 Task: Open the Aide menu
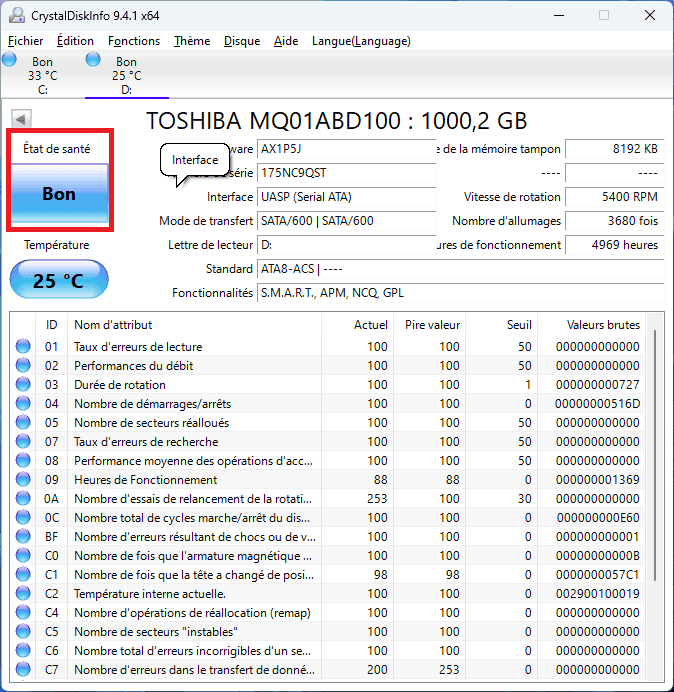tap(286, 41)
